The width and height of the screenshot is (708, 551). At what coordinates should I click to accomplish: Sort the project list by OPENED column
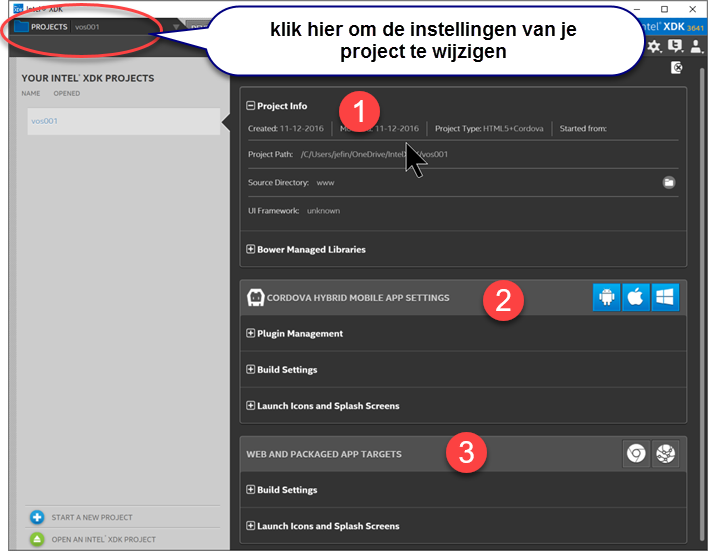pos(67,94)
